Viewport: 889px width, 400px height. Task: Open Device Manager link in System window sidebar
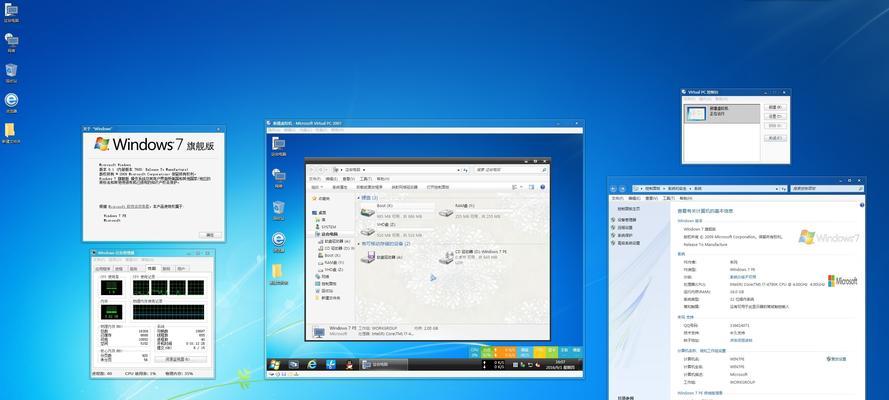[x=626, y=220]
